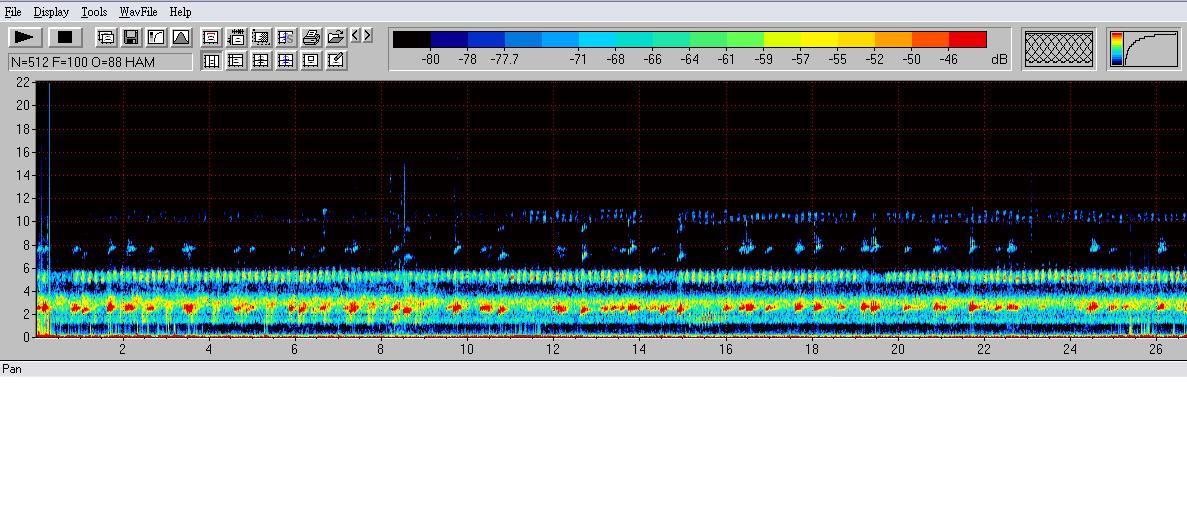Image resolution: width=1187 pixels, height=512 pixels.
Task: Click the printer icon
Action: tap(311, 38)
